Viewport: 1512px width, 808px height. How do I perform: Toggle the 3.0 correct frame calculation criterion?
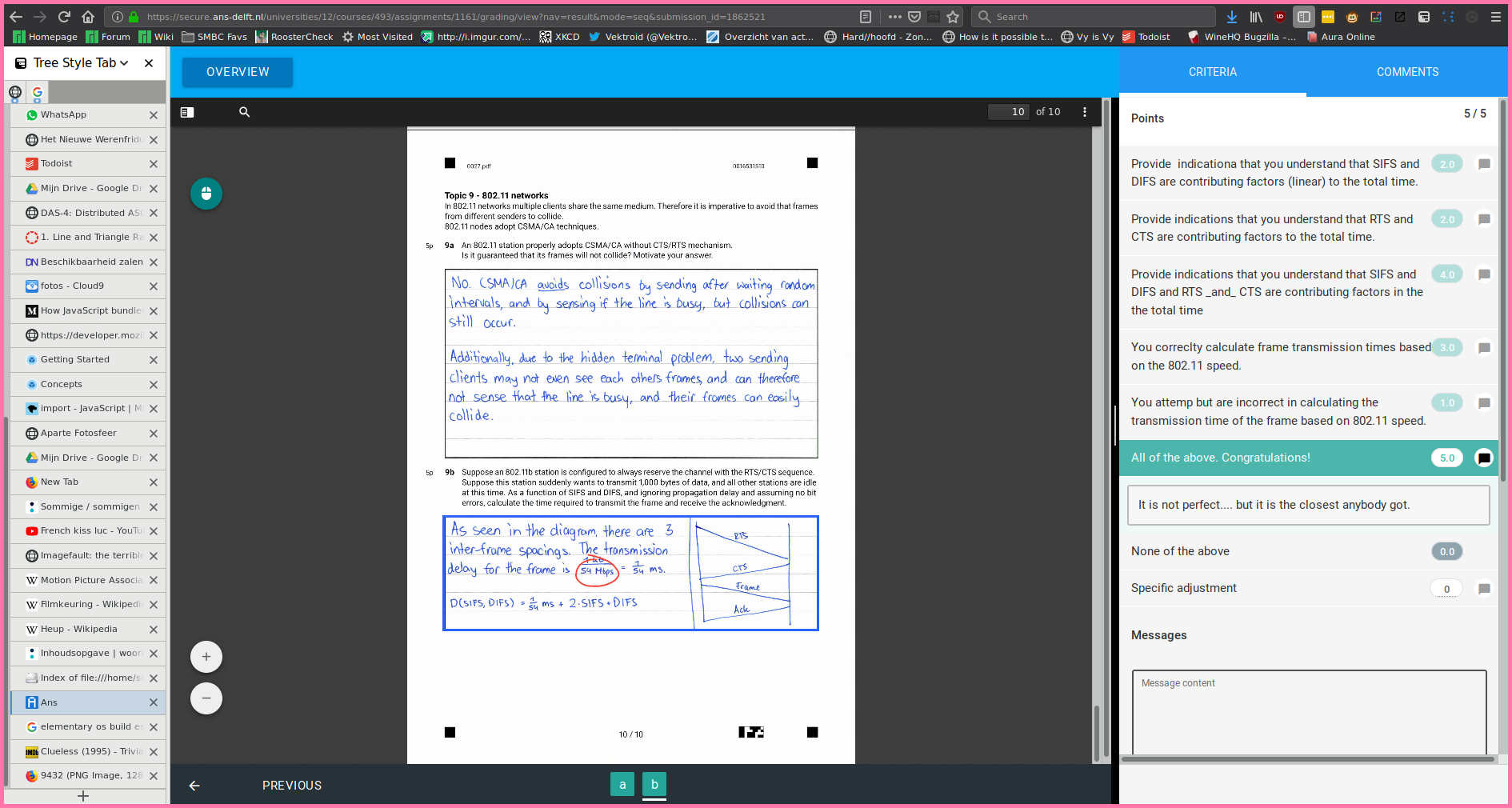click(x=1446, y=348)
